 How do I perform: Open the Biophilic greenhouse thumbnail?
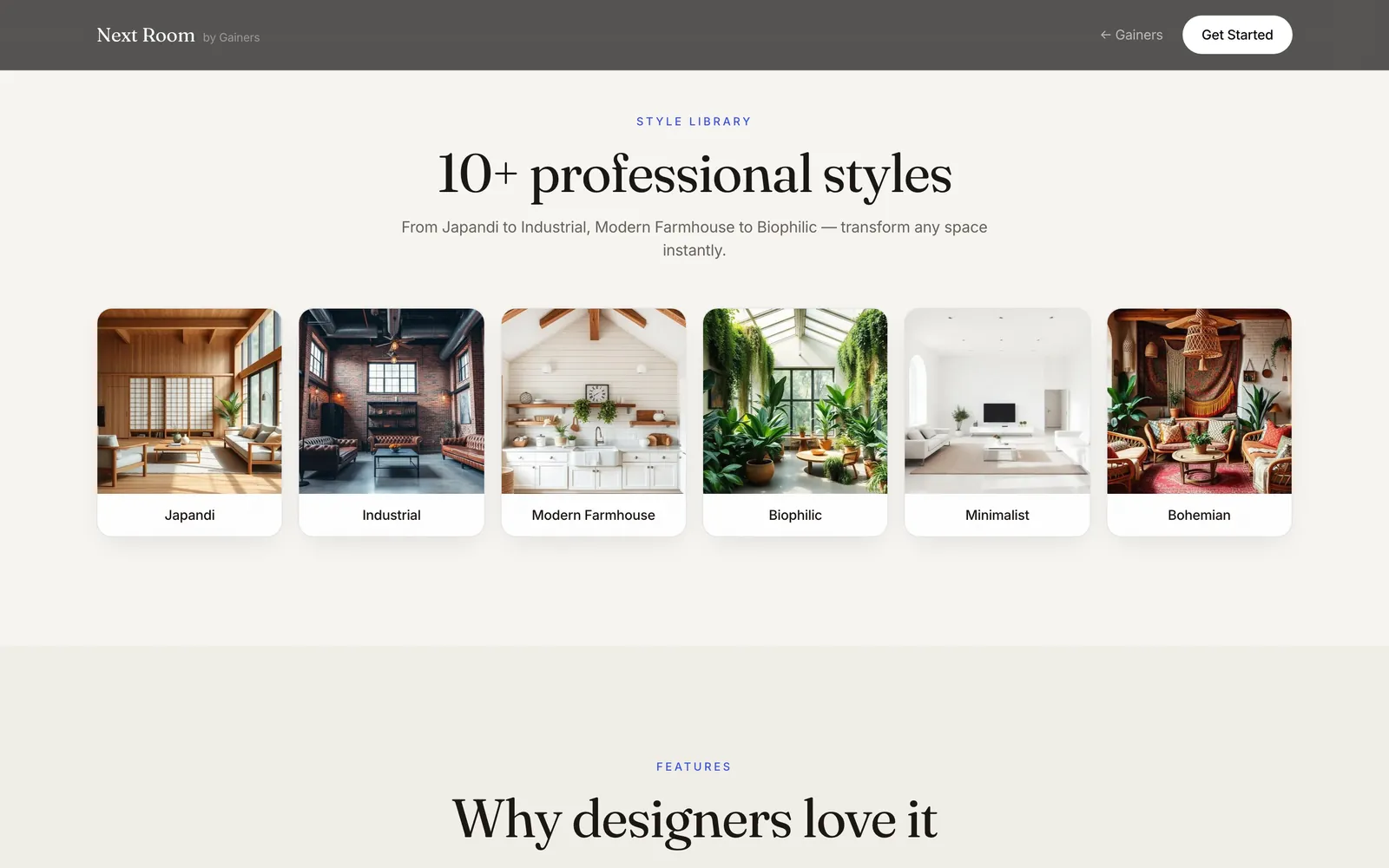pyautogui.click(x=795, y=401)
